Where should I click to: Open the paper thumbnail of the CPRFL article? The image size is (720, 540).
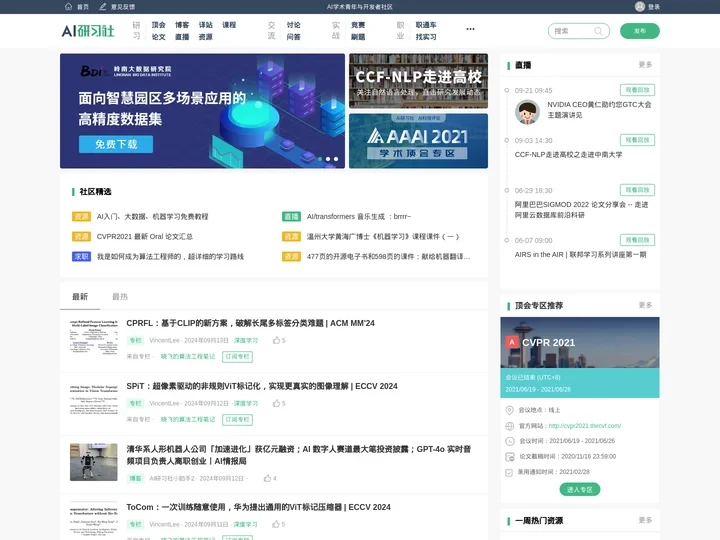94,338
